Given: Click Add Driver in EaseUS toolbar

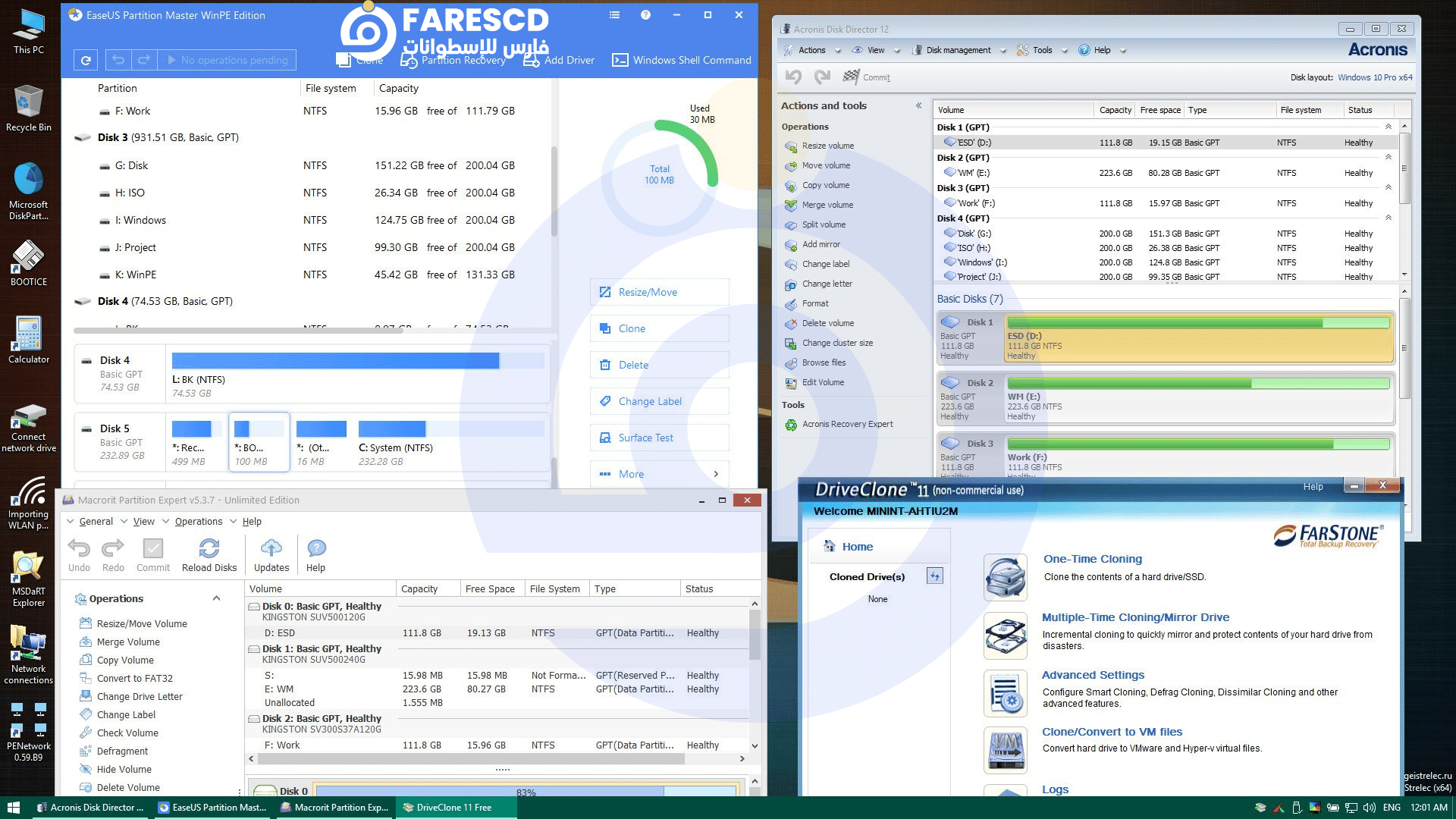Looking at the screenshot, I should point(559,60).
